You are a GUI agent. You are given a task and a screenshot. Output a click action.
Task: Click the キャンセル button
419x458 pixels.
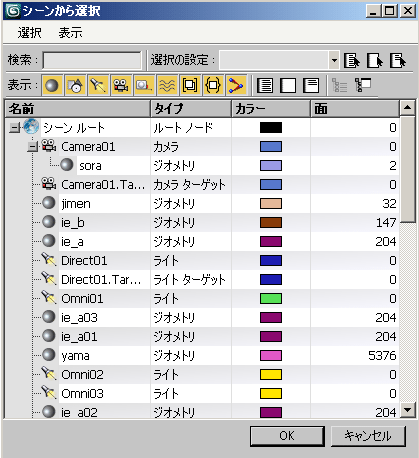coord(368,436)
